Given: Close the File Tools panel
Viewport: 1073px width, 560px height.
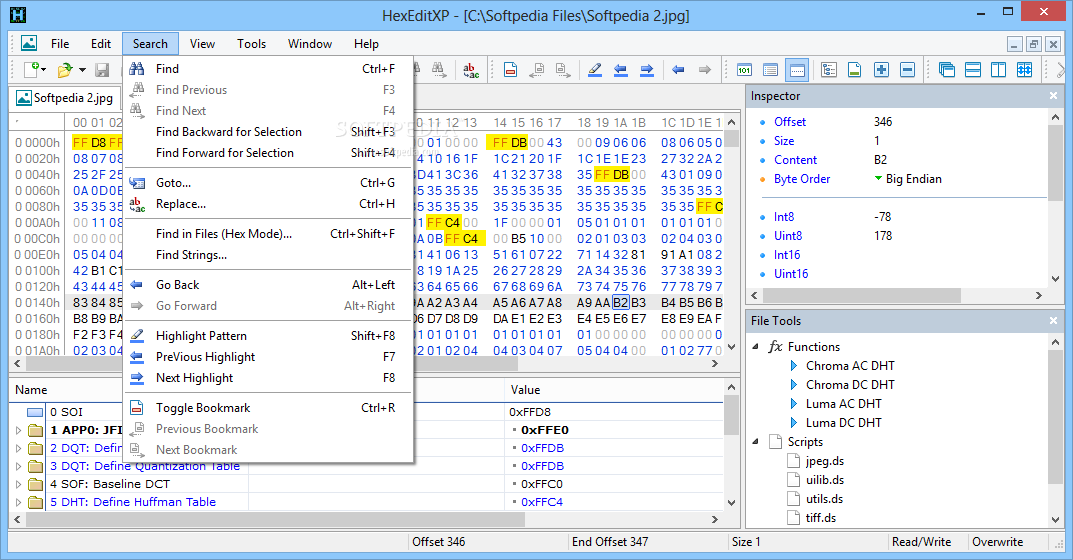Looking at the screenshot, I should (1054, 320).
